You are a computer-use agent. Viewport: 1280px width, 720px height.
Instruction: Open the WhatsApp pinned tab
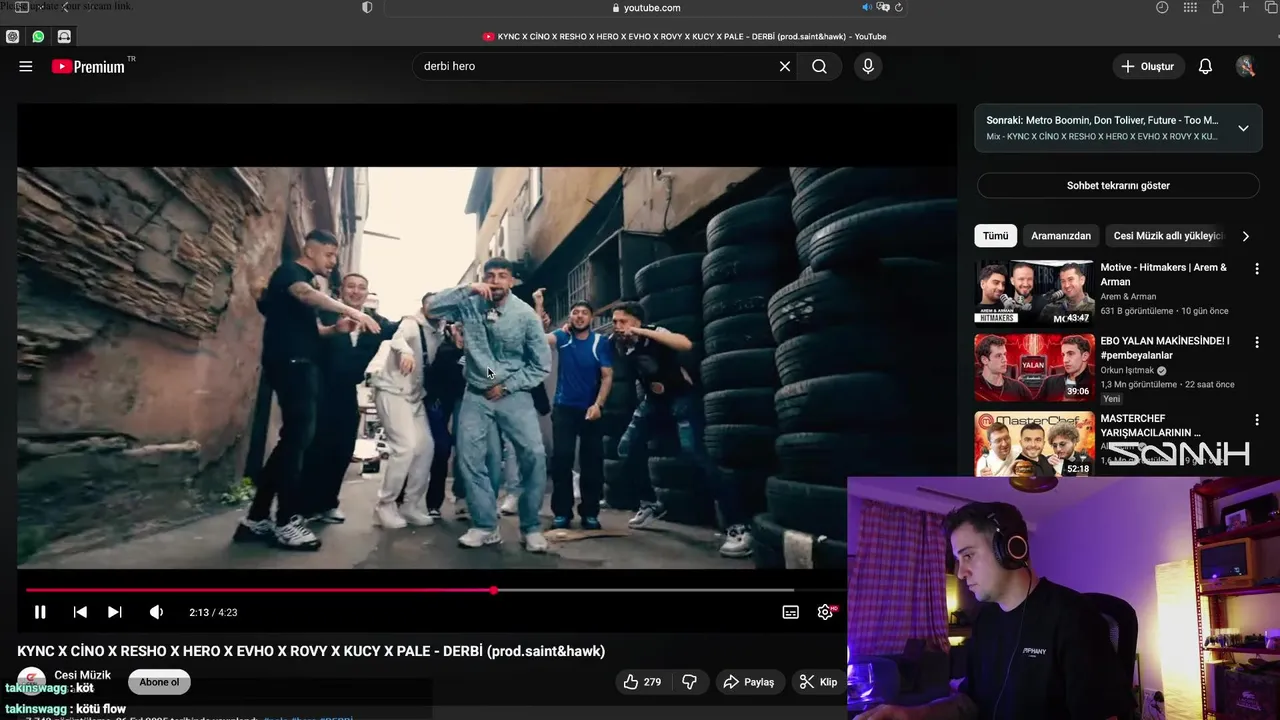click(x=38, y=36)
